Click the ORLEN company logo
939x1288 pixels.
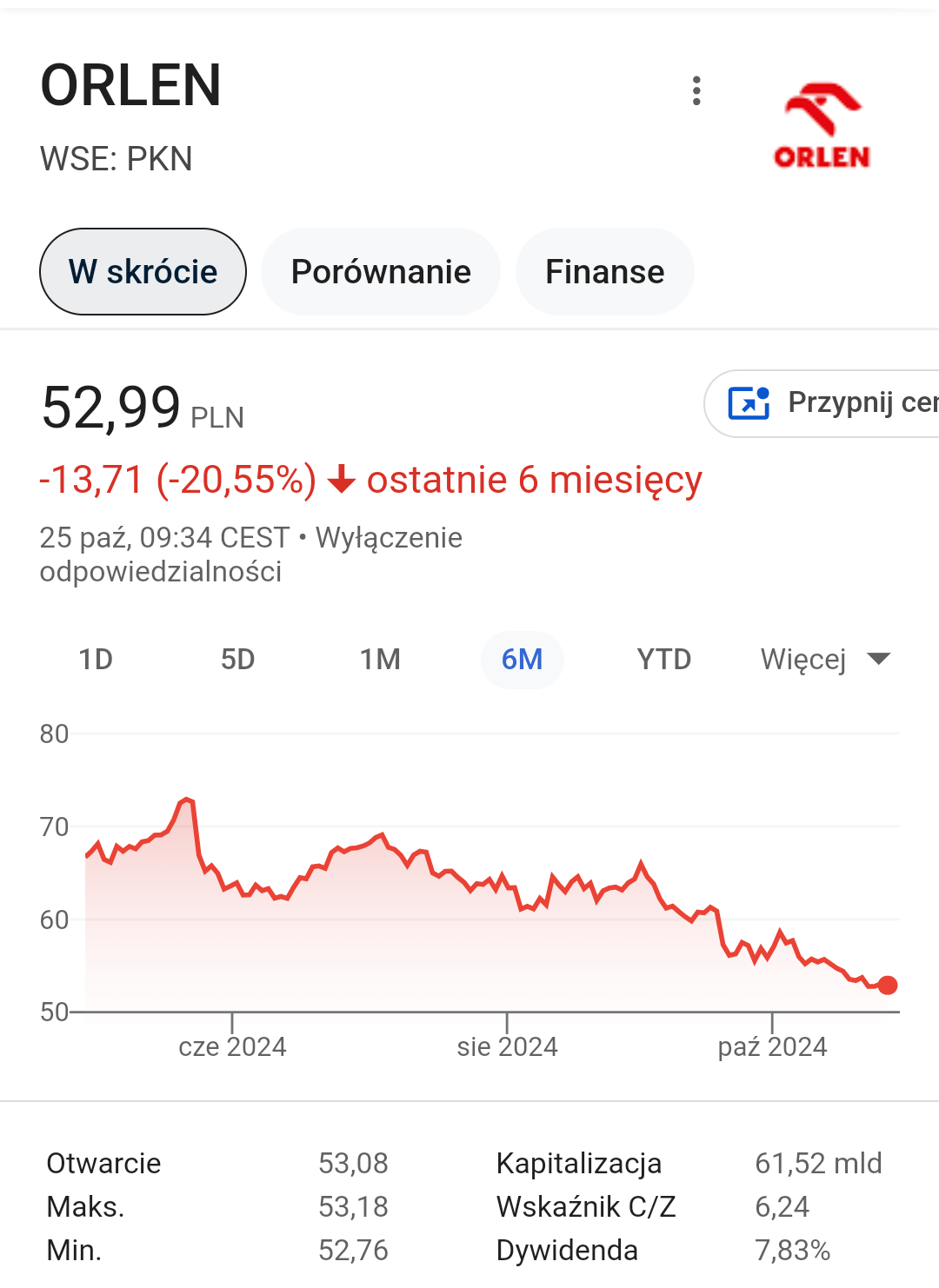click(x=822, y=125)
